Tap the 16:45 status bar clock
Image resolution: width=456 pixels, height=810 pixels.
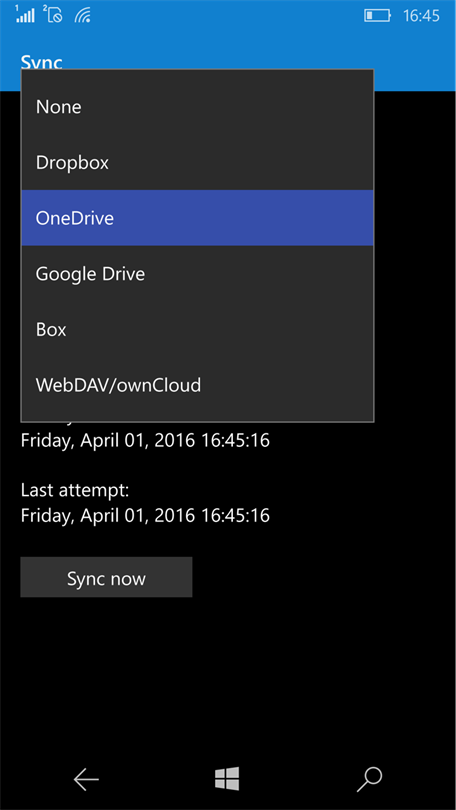421,15
